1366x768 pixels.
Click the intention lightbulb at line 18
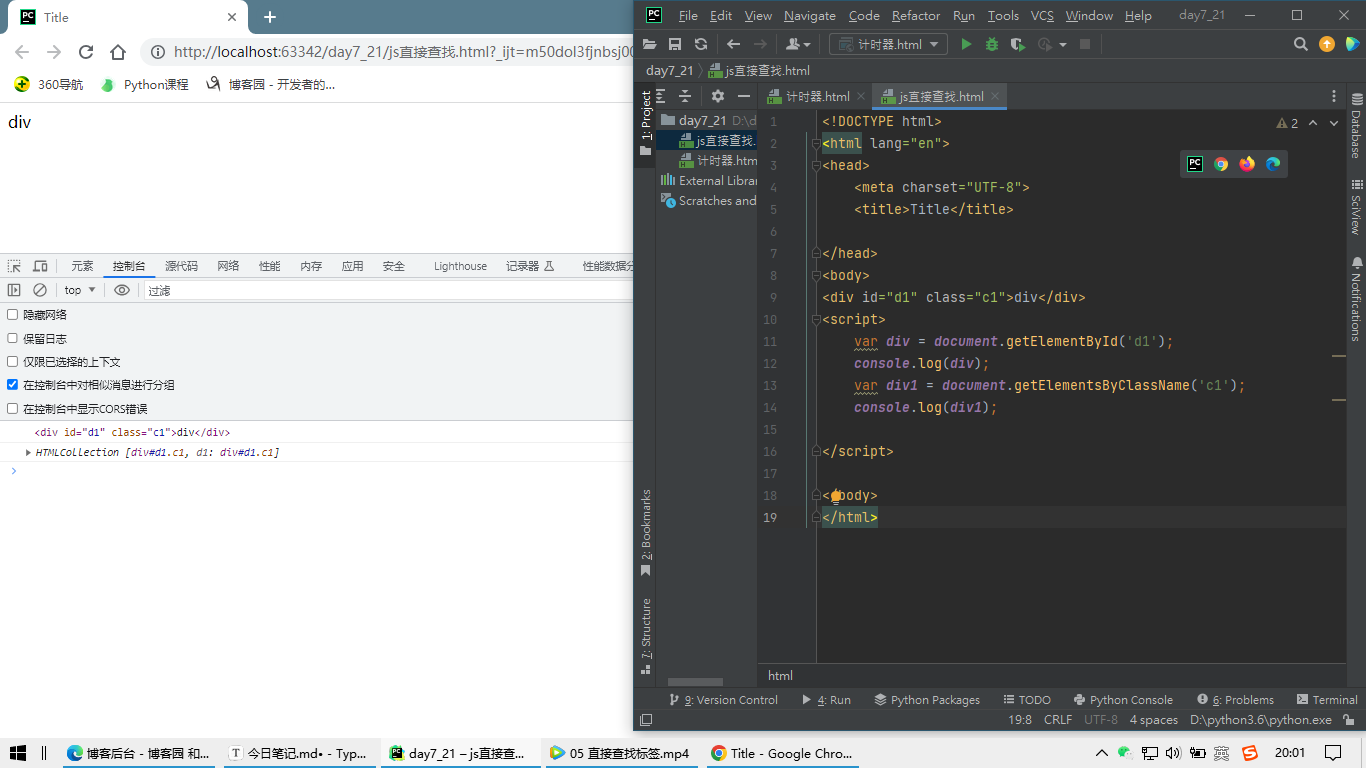click(x=836, y=495)
